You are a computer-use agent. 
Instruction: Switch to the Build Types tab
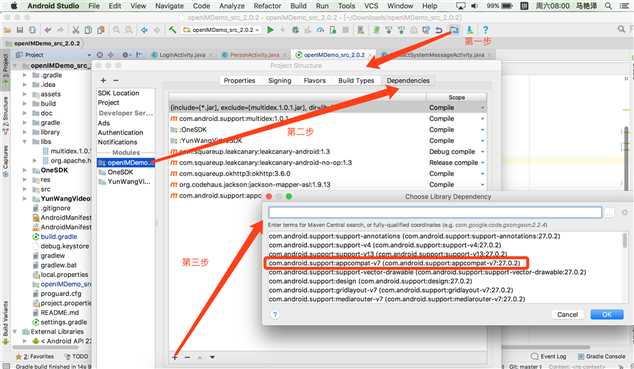tap(356, 80)
